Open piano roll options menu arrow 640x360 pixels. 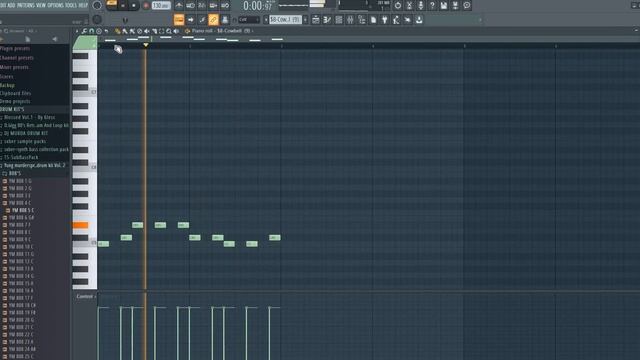[x=77, y=31]
